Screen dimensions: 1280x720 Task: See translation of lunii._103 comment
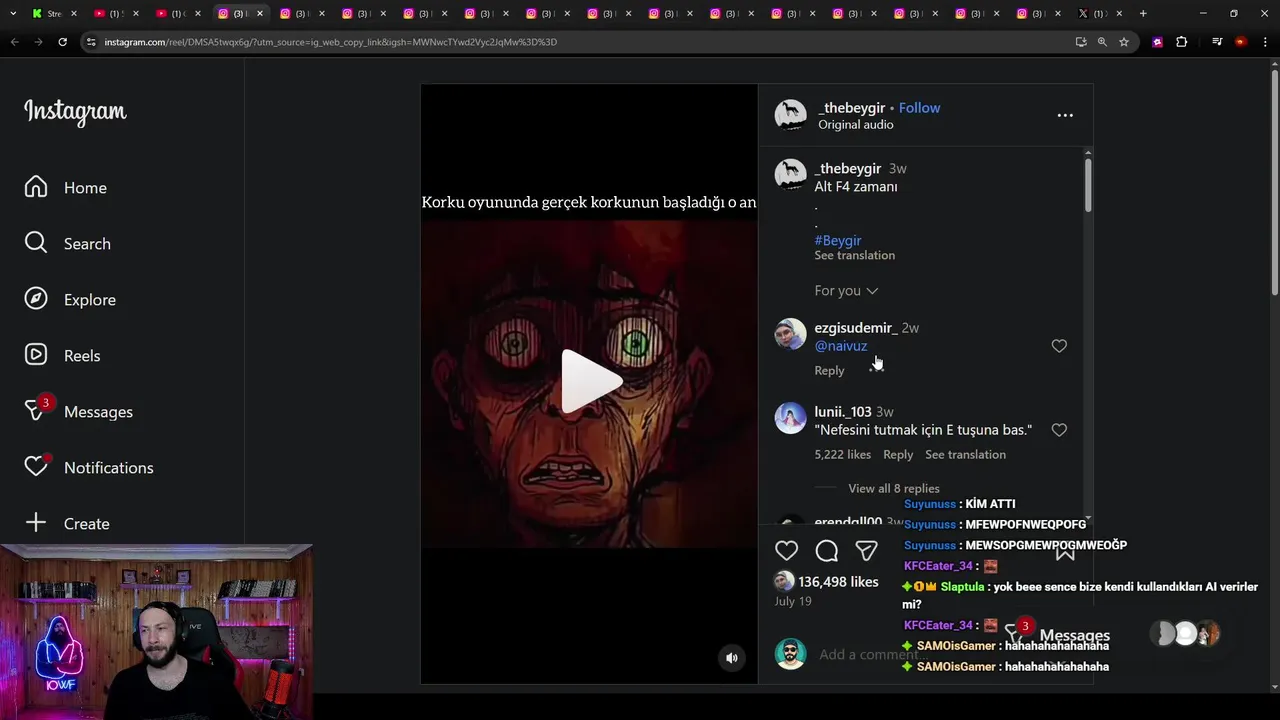tap(965, 454)
